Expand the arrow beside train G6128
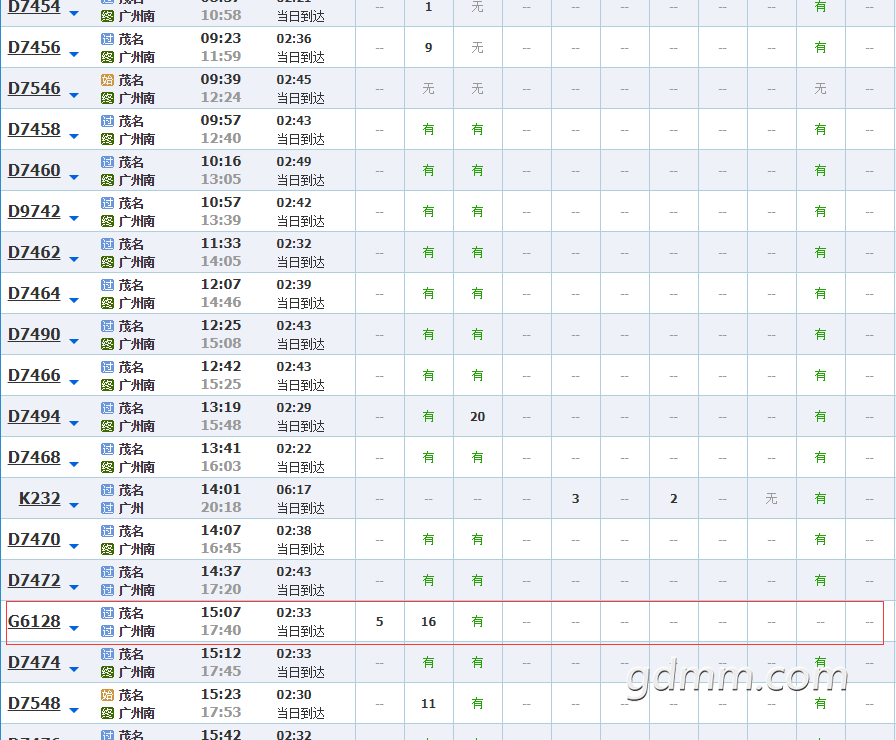The height and width of the screenshot is (740, 896). tap(74, 628)
